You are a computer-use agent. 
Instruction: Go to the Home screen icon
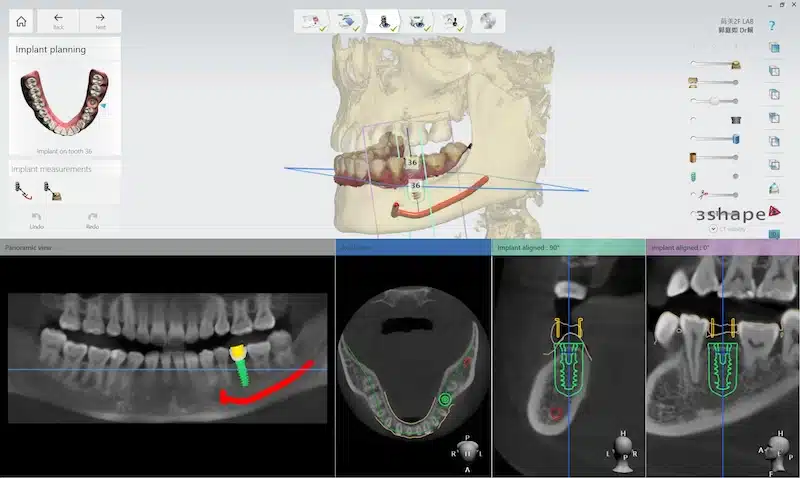coord(21,21)
